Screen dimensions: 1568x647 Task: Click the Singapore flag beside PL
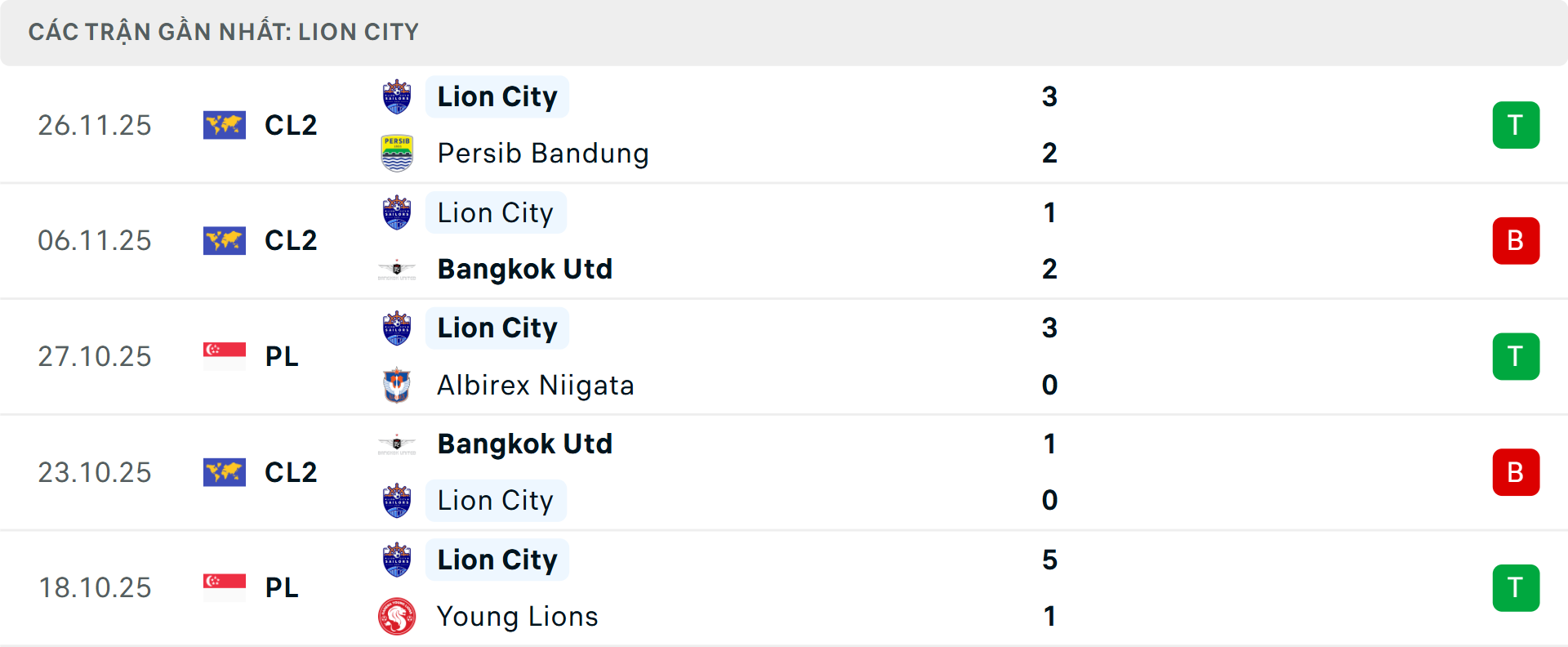coord(225,357)
